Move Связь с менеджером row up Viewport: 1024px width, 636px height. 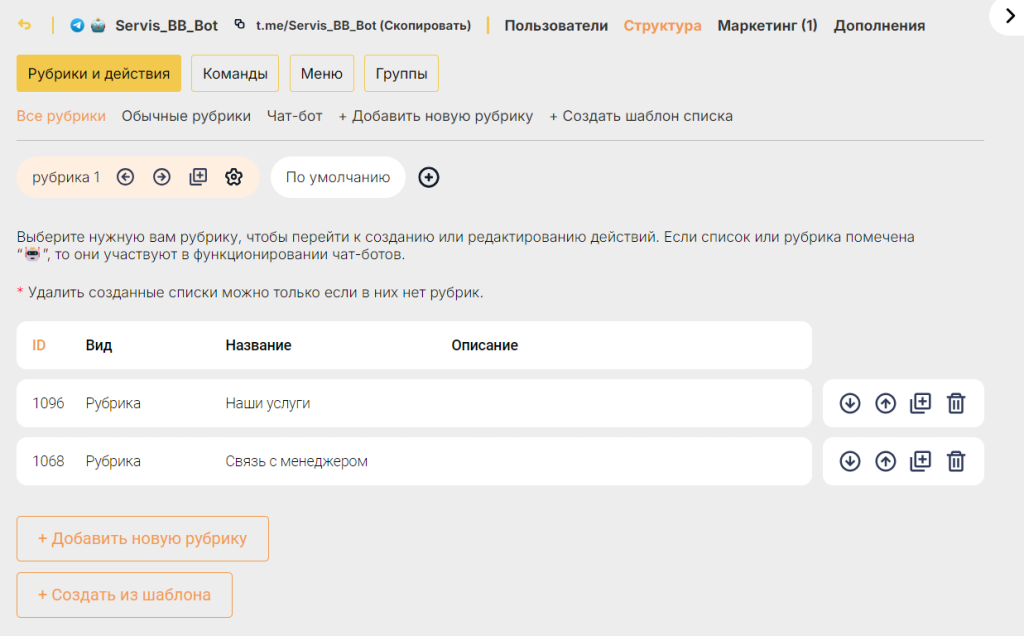886,461
